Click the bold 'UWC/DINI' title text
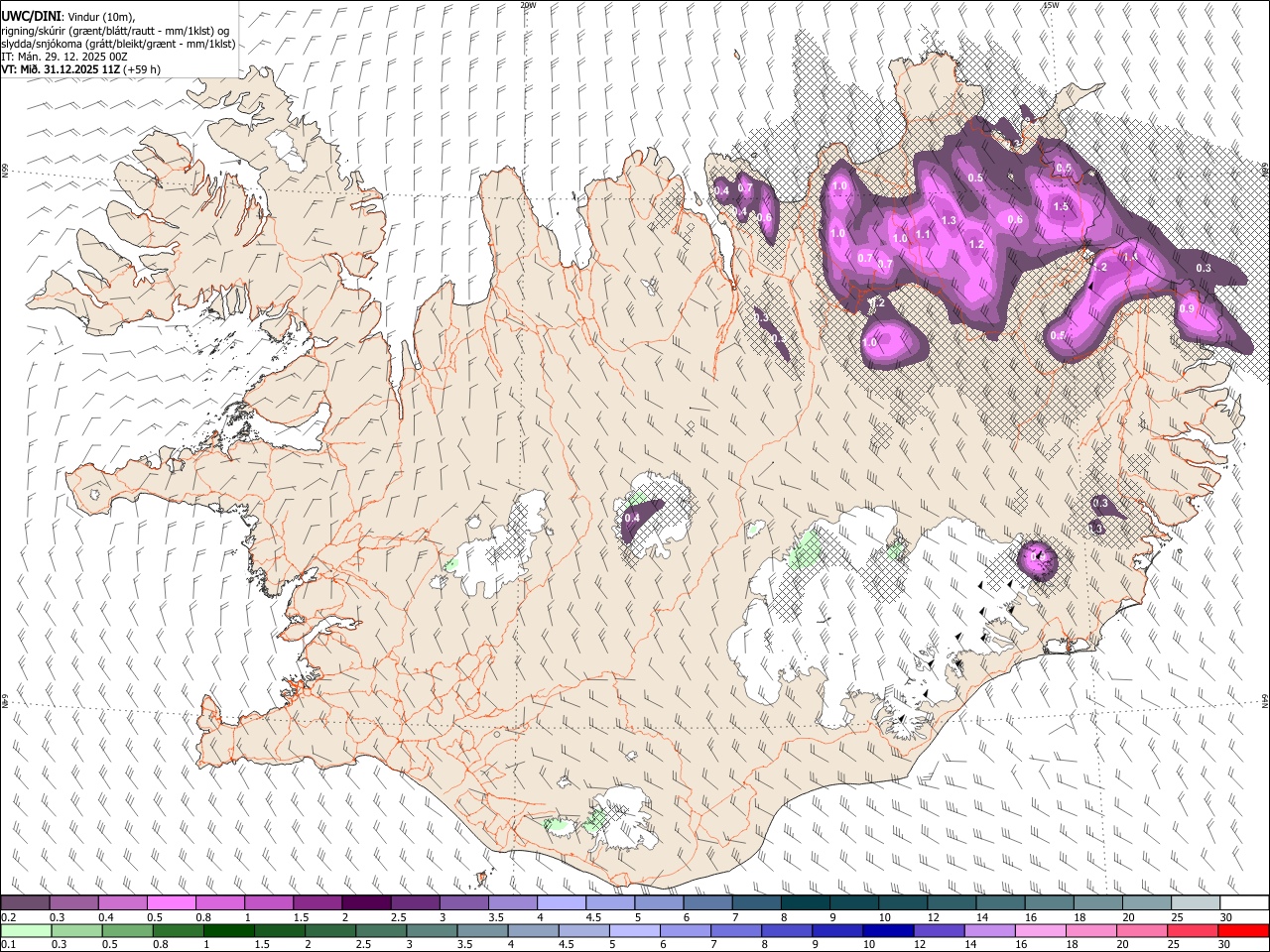The width and height of the screenshot is (1270, 952). click(x=31, y=16)
